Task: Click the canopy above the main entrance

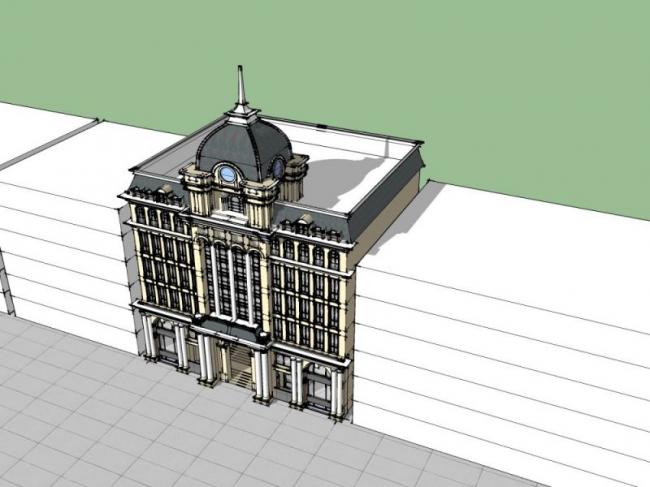Action: pyautogui.click(x=230, y=330)
